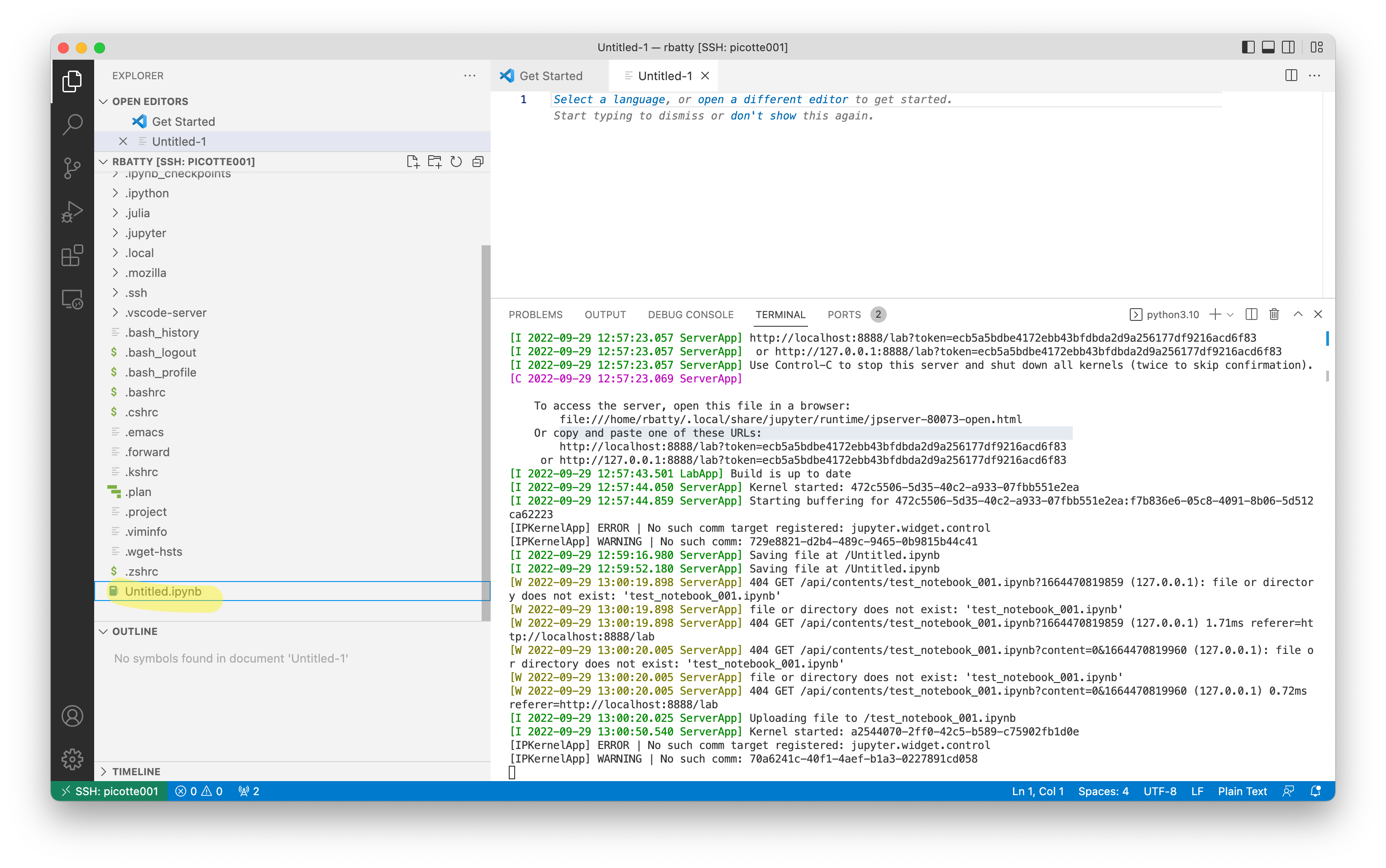
Task: Change language mode from Plain Text
Action: click(1242, 791)
